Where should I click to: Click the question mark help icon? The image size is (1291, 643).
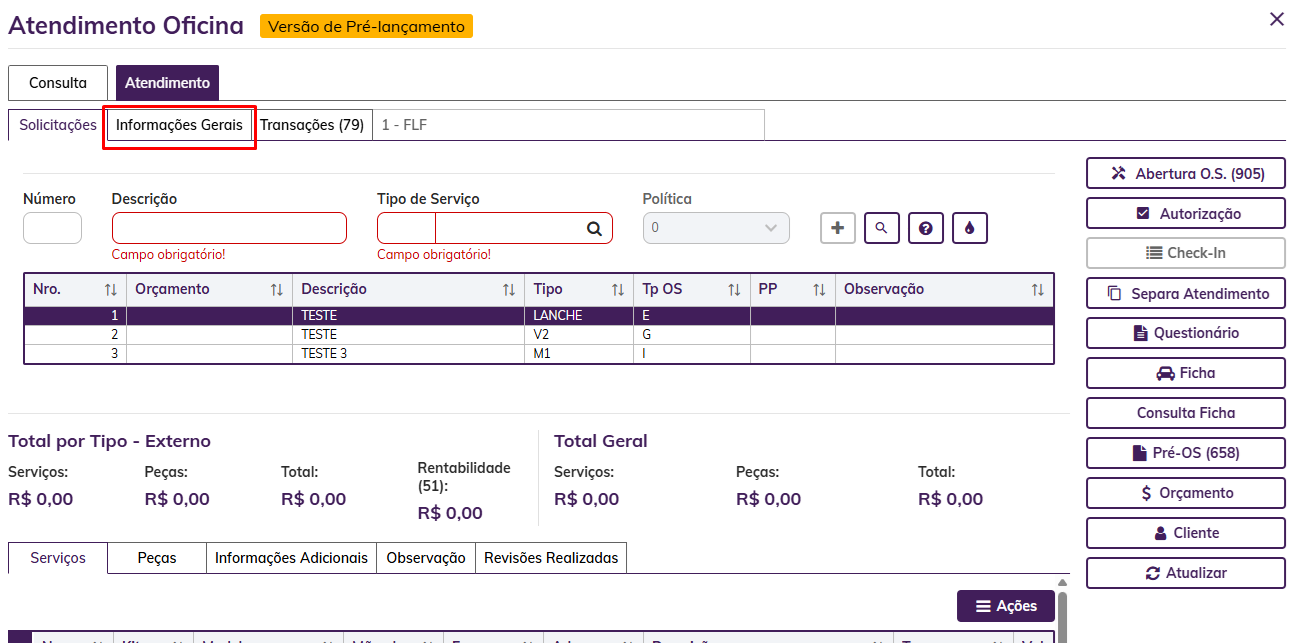(x=926, y=228)
